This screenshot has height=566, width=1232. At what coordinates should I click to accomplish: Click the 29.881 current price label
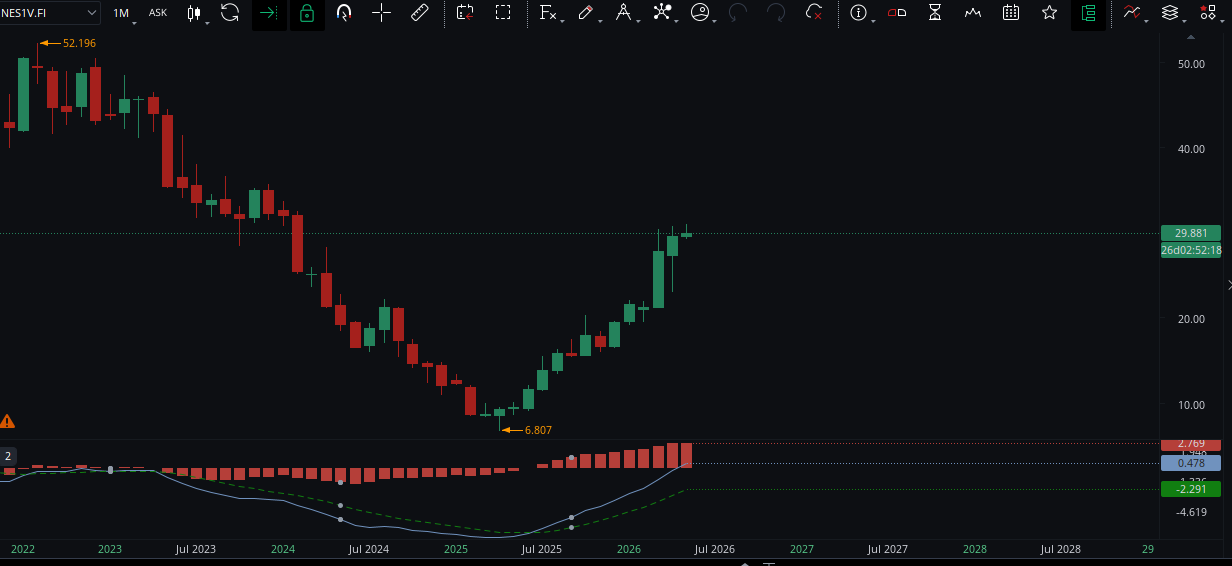pyautogui.click(x=1191, y=233)
